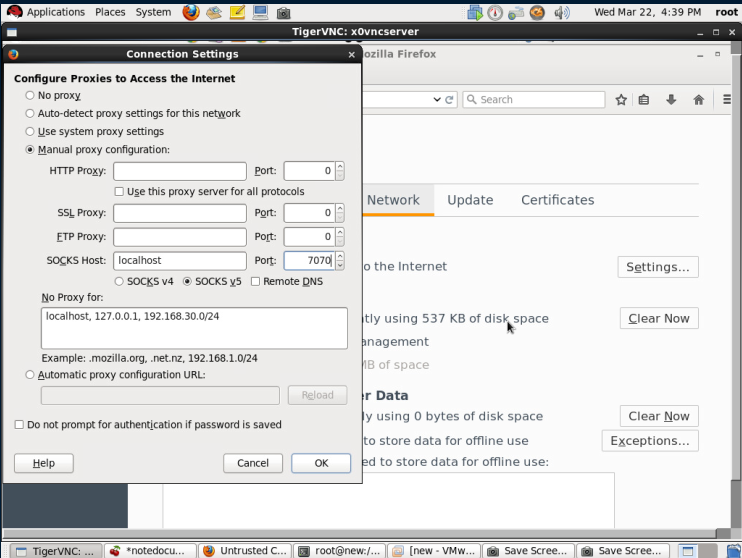The height and width of the screenshot is (558, 742).
Task: Increase the FTP Proxy port value
Action: pos(340,232)
